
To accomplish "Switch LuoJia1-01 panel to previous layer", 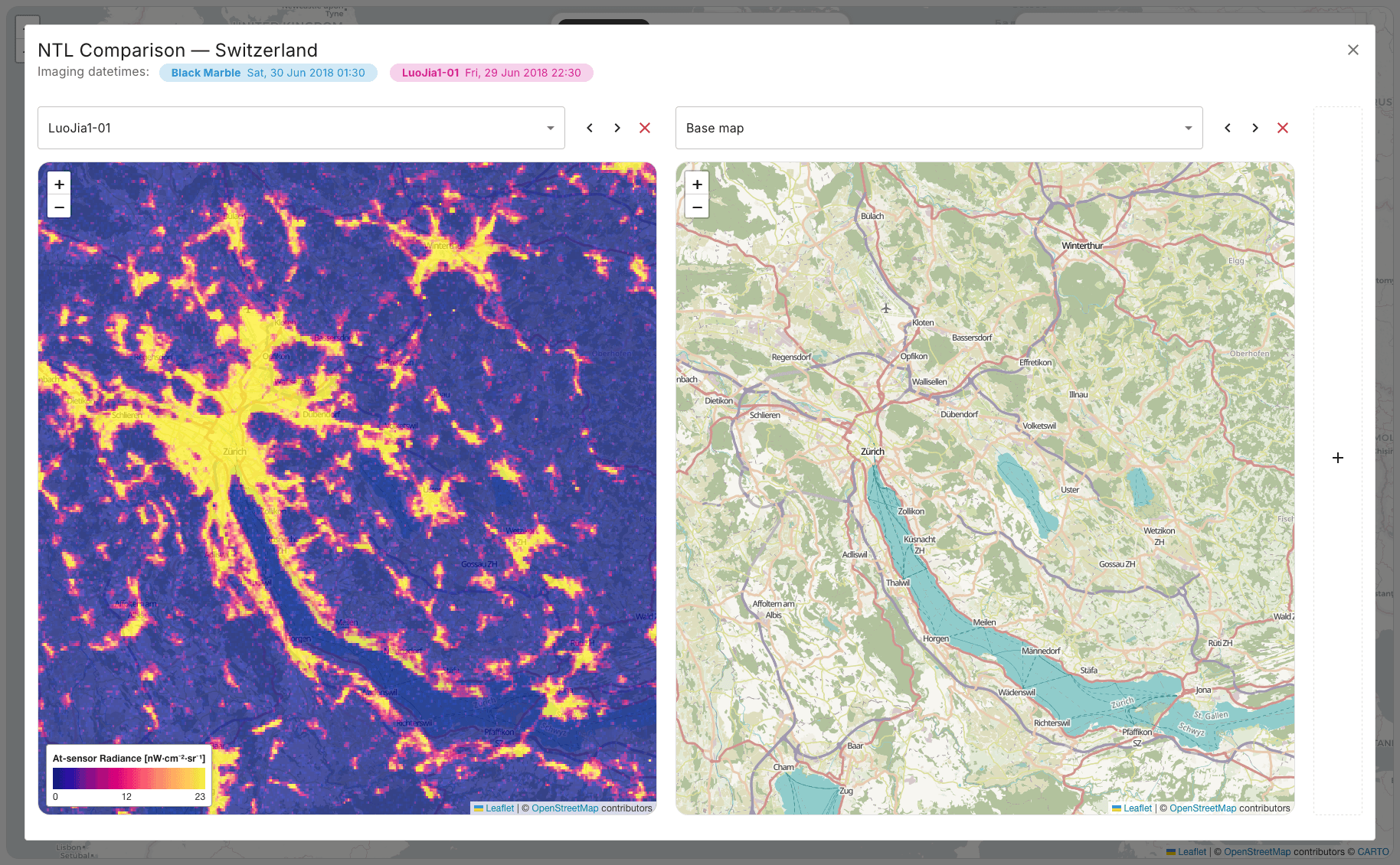I will 590,128.
